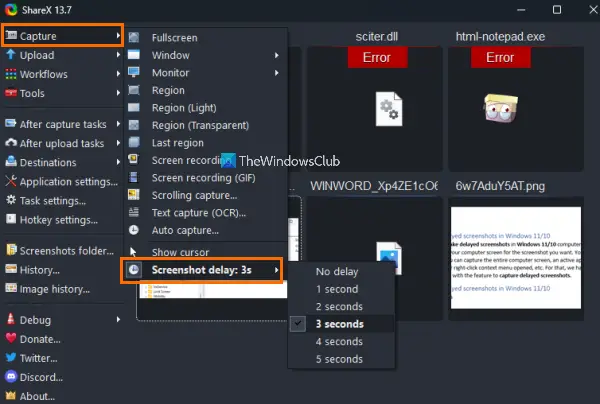Image resolution: width=600 pixels, height=404 pixels.
Task: Select 2 seconds delay
Action: pyautogui.click(x=341, y=306)
